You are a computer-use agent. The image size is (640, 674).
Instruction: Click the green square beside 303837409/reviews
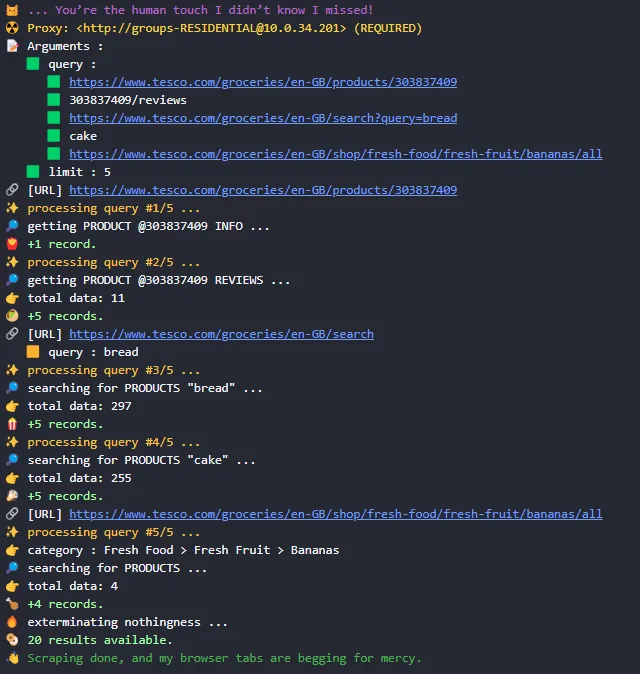(54, 100)
